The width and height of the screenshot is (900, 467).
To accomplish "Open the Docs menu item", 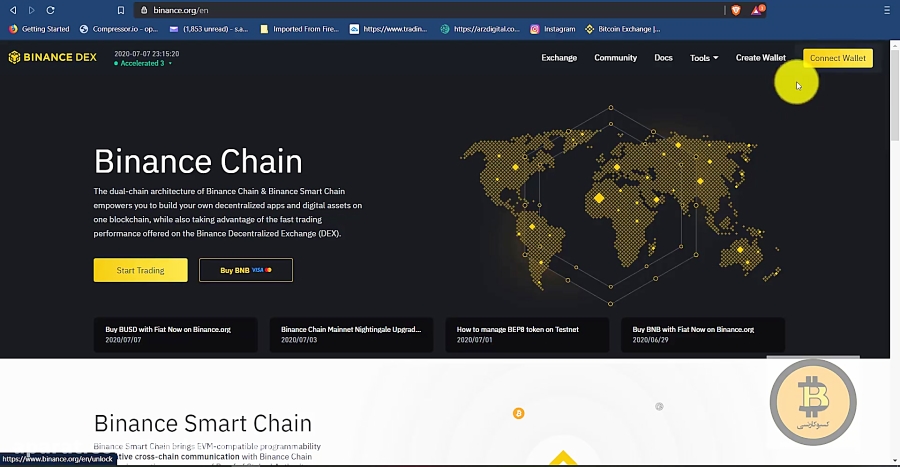I will 663,58.
